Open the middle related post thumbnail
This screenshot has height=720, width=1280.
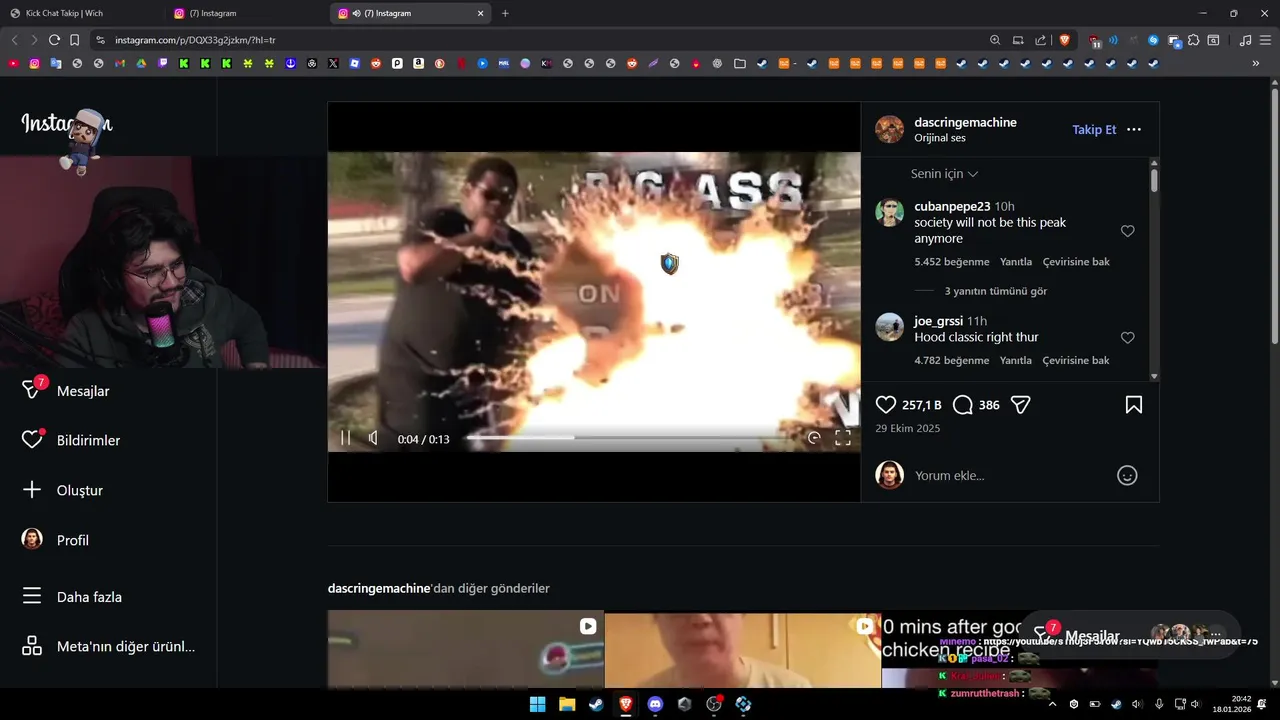pos(742,650)
